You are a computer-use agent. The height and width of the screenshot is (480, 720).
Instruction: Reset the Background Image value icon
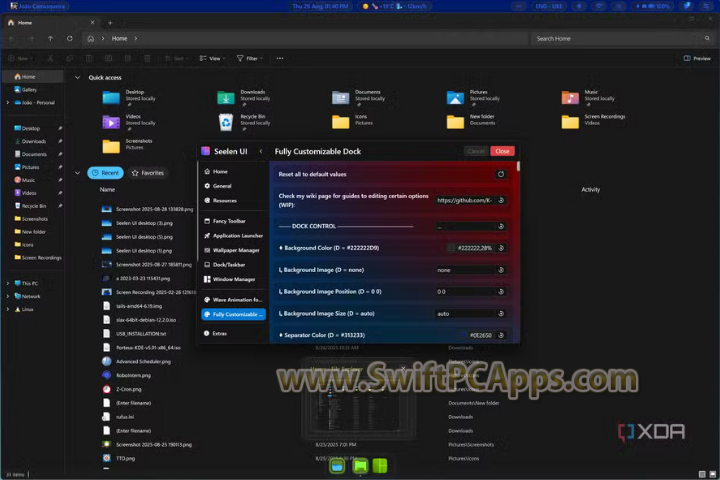point(501,270)
